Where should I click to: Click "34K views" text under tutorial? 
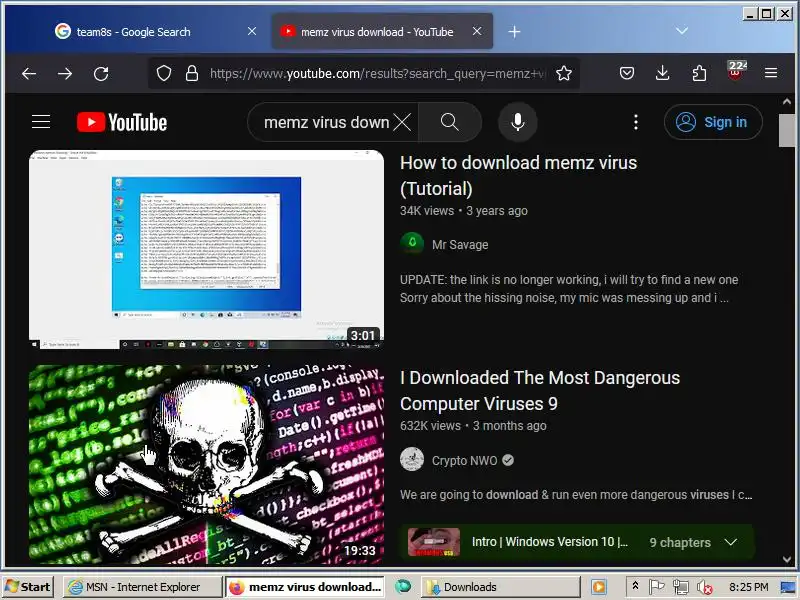click(x=427, y=211)
